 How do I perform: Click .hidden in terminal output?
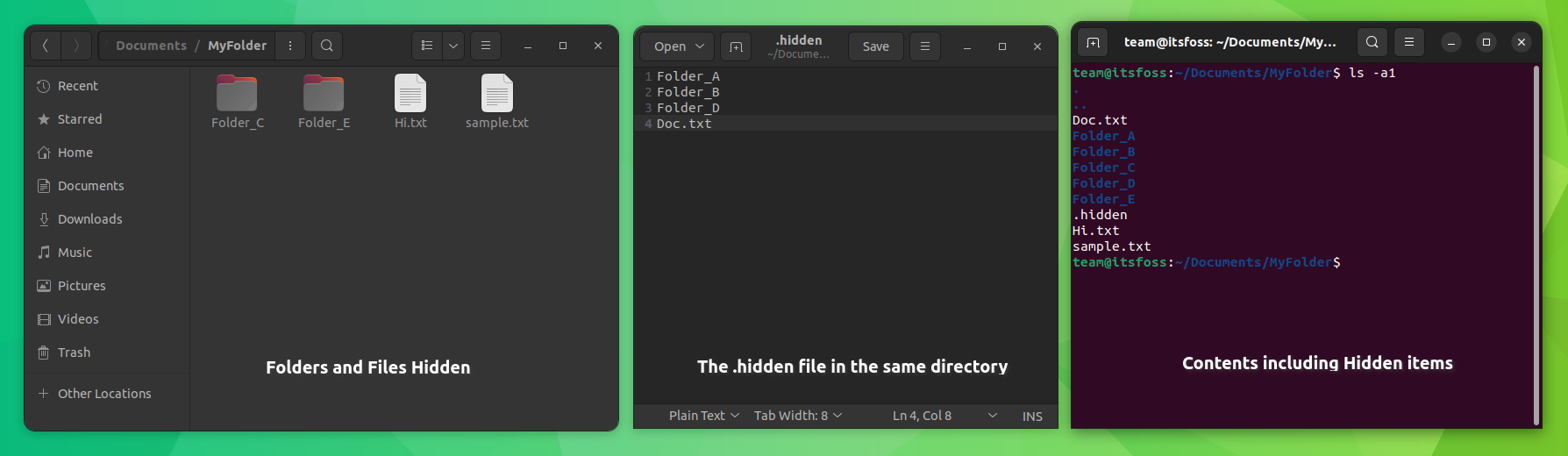[x=1100, y=215]
